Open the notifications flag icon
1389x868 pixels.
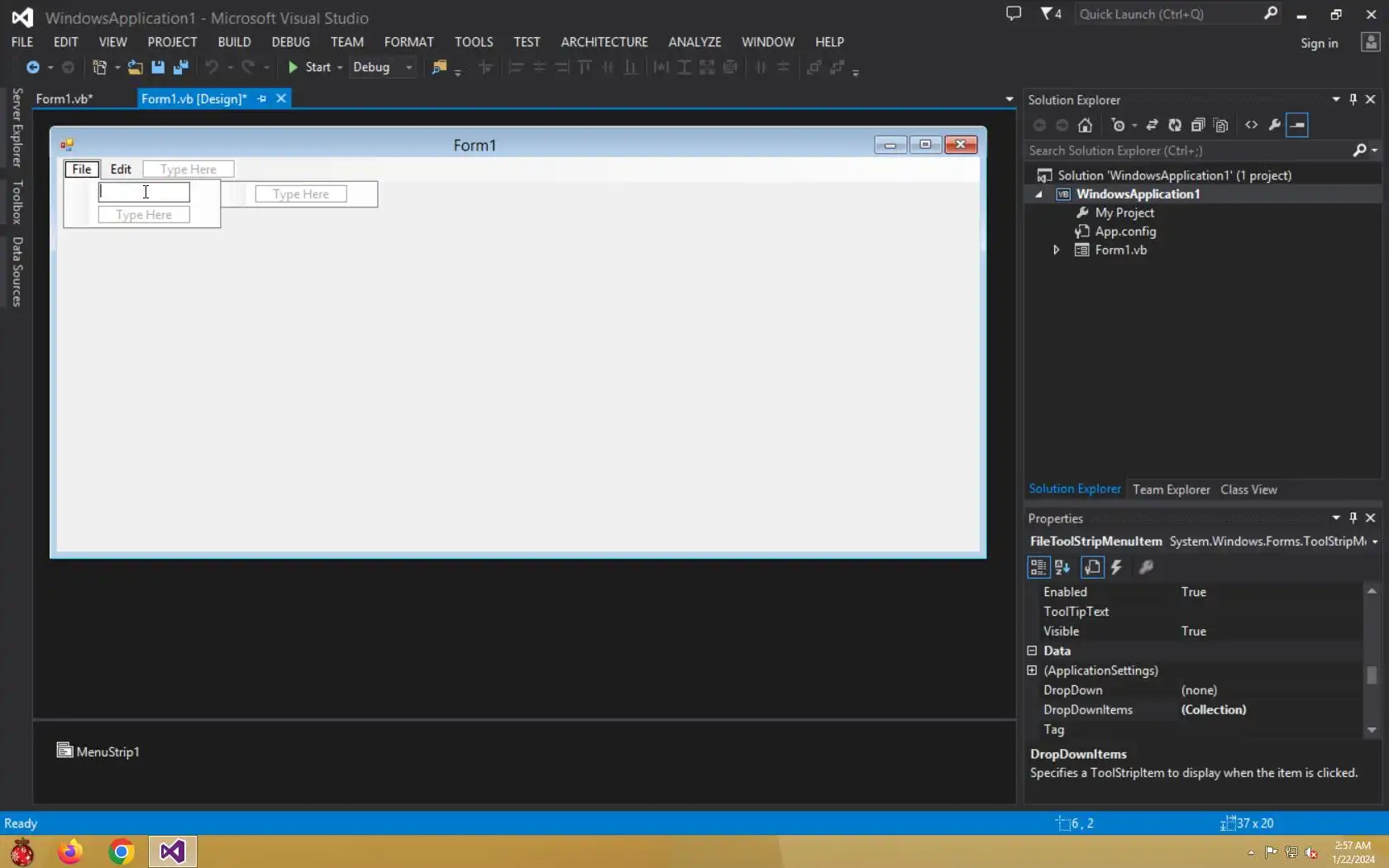pos(1051,14)
